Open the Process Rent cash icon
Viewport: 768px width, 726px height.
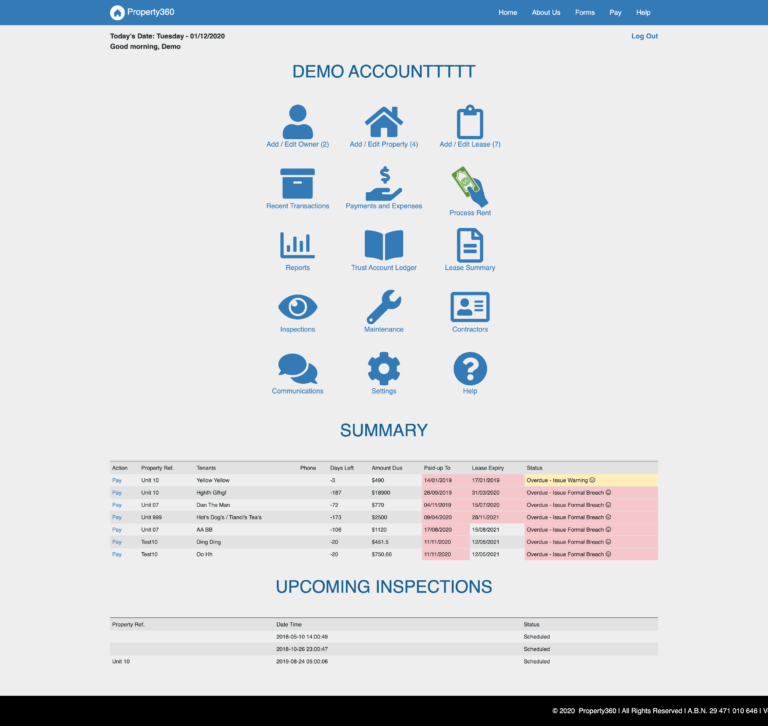[x=470, y=186]
